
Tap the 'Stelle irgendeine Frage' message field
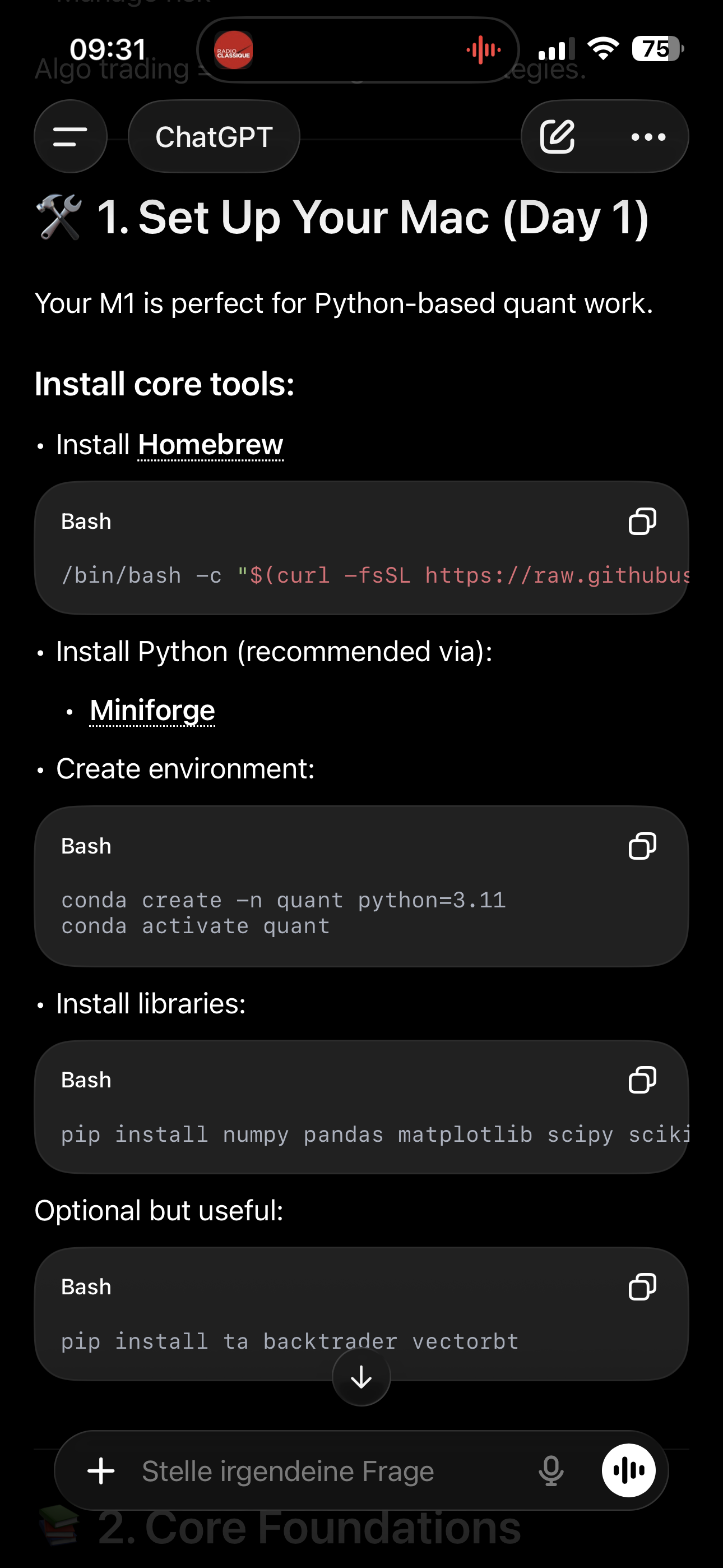(x=288, y=1471)
